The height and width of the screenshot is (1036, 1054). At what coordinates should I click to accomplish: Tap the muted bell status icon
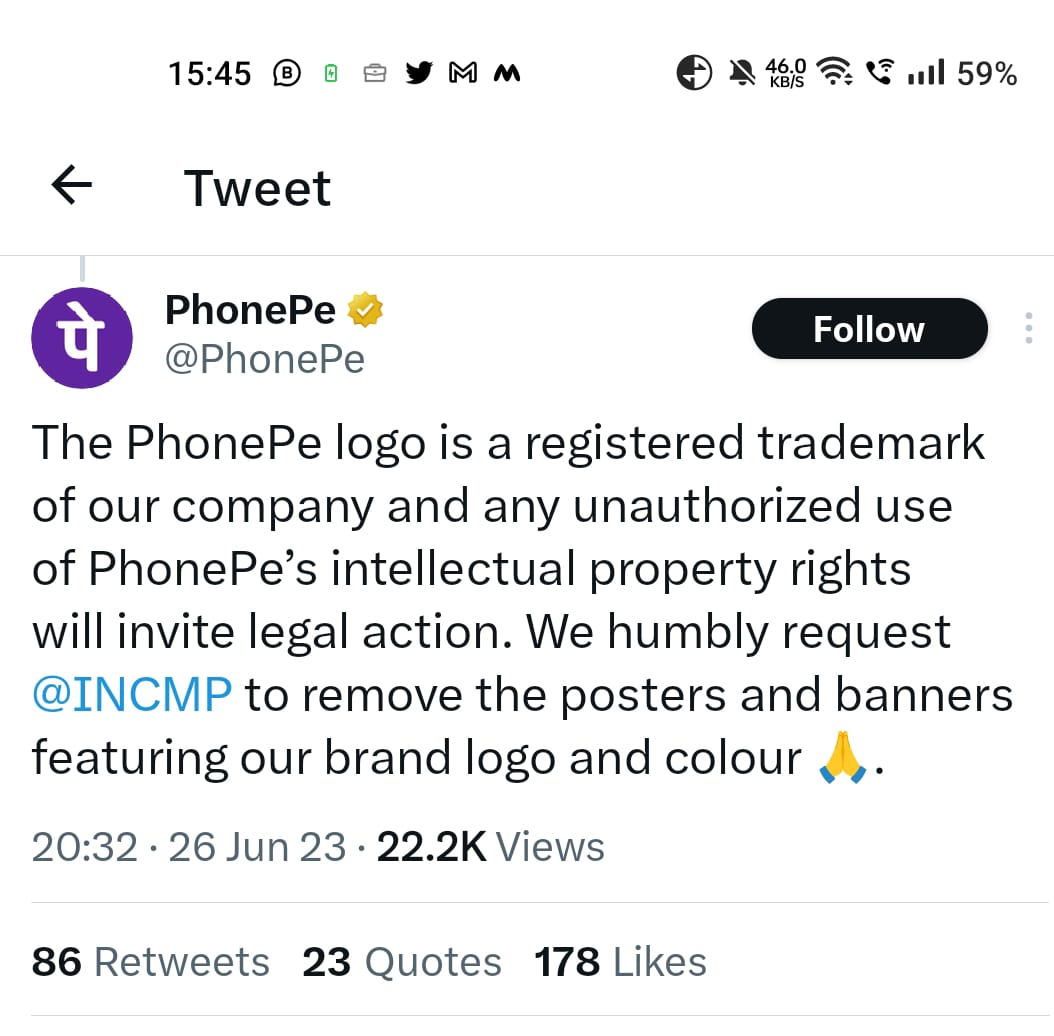[x=742, y=73]
